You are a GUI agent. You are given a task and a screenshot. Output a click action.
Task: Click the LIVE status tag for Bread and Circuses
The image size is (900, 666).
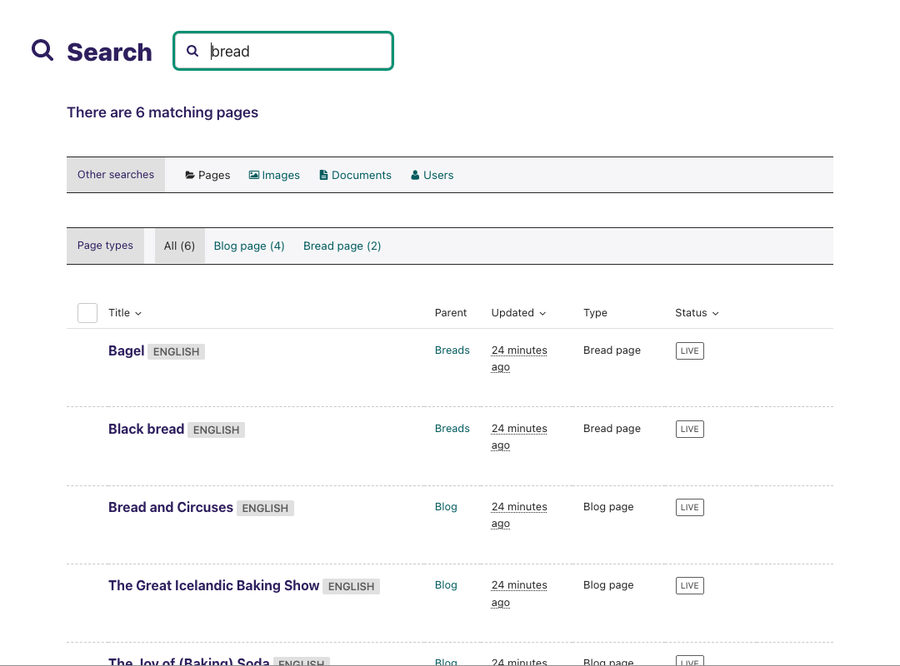(x=690, y=508)
